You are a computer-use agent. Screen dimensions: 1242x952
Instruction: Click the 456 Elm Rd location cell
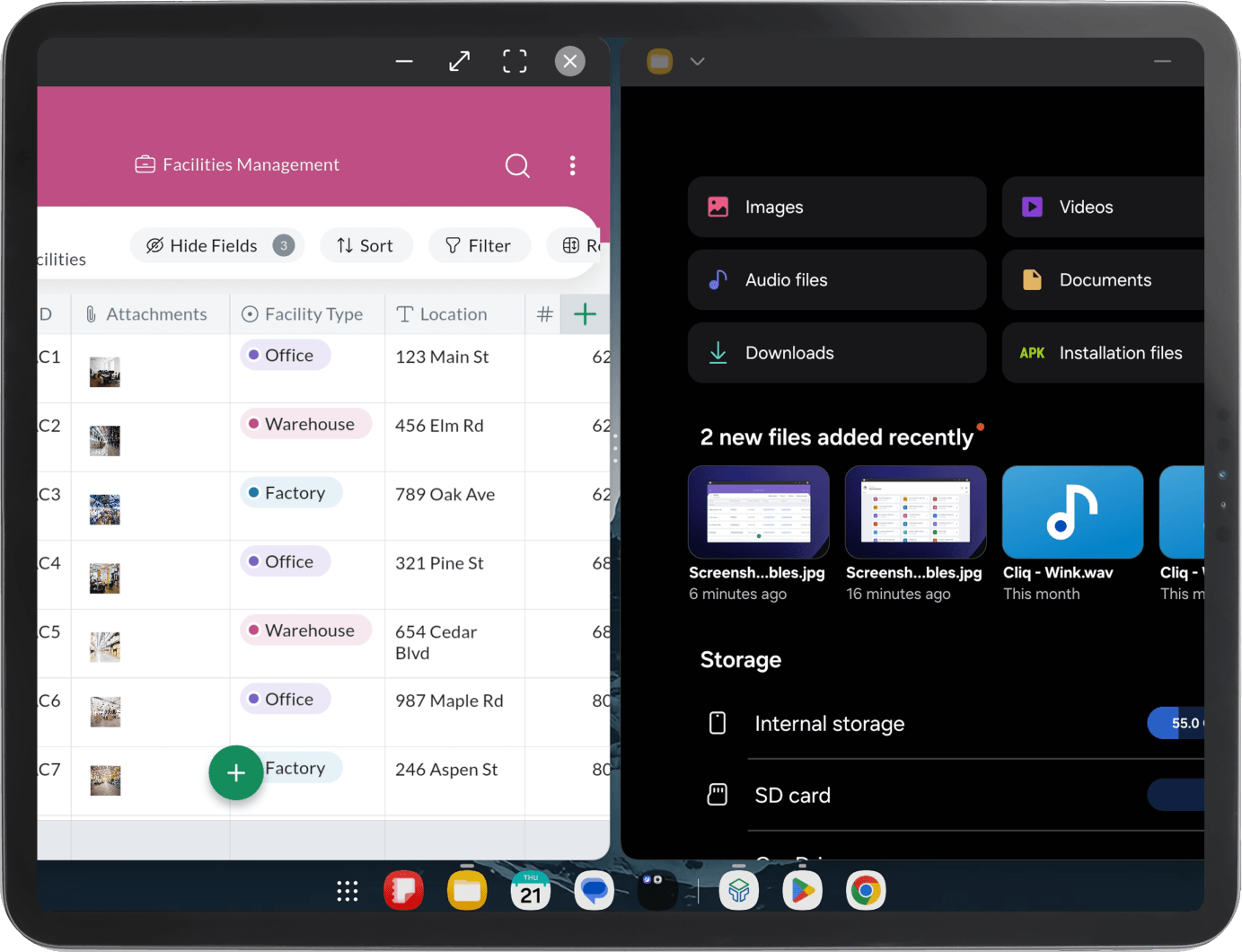[454, 437]
